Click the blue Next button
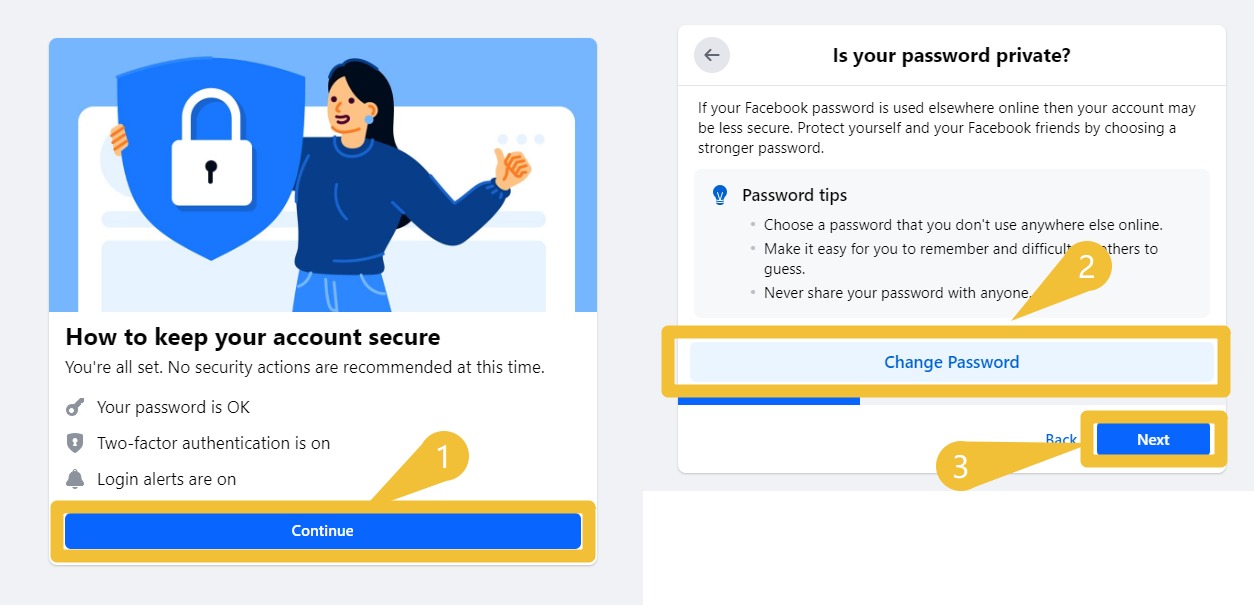 tap(1152, 439)
